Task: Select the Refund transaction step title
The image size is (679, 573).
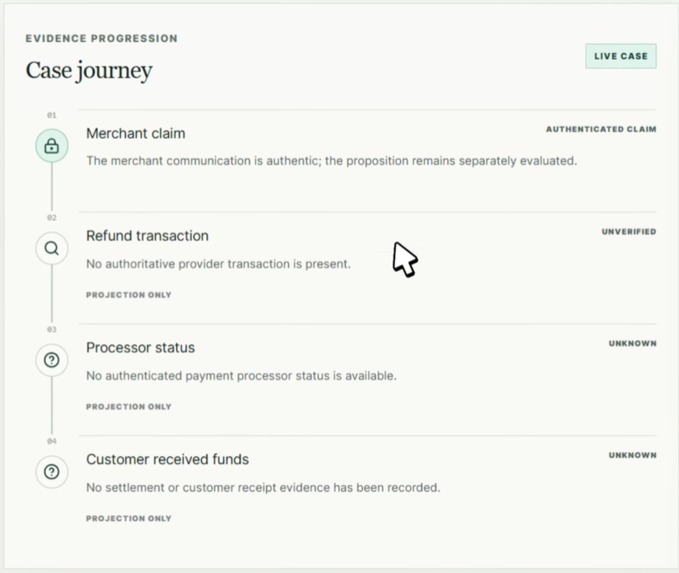Action: point(147,236)
